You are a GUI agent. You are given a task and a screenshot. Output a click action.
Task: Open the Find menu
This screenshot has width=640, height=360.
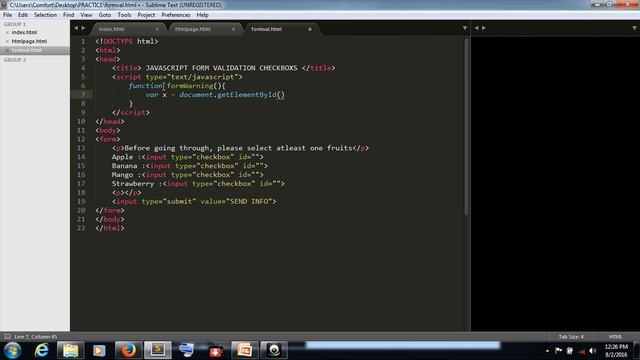69,15
